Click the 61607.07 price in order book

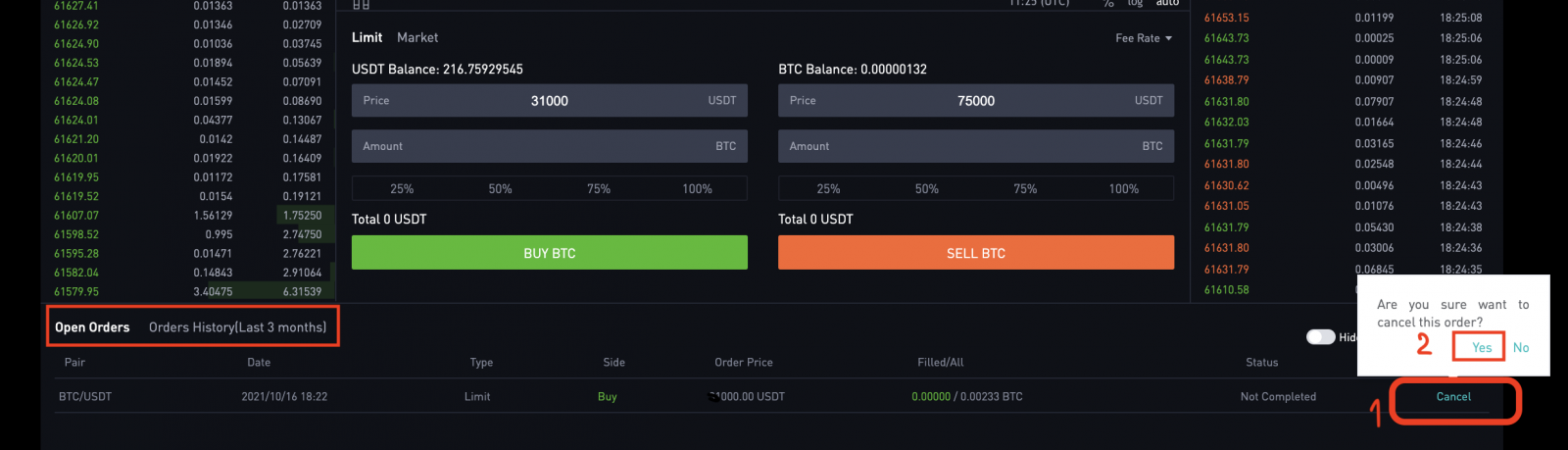tap(76, 216)
